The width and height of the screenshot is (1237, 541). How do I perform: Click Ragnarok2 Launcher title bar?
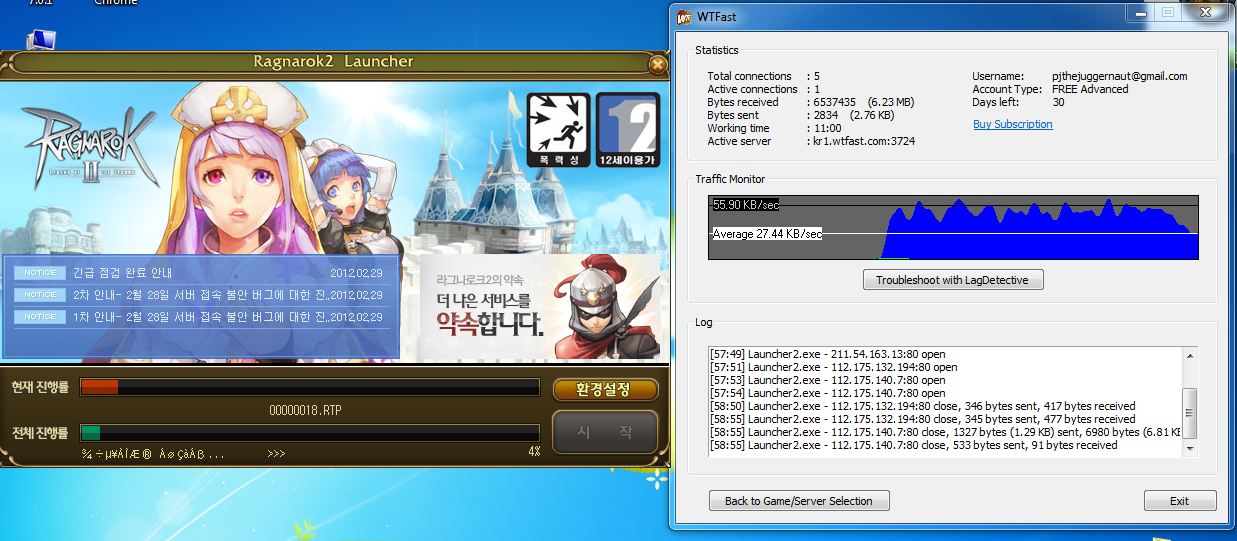(x=333, y=62)
